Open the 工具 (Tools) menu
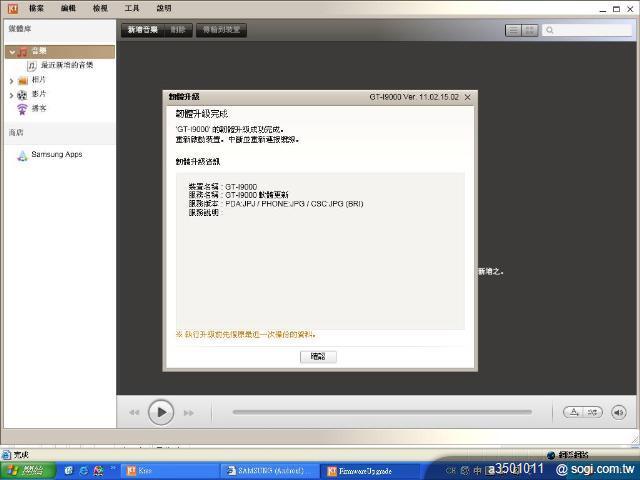This screenshot has height=480, width=640. (x=132, y=8)
